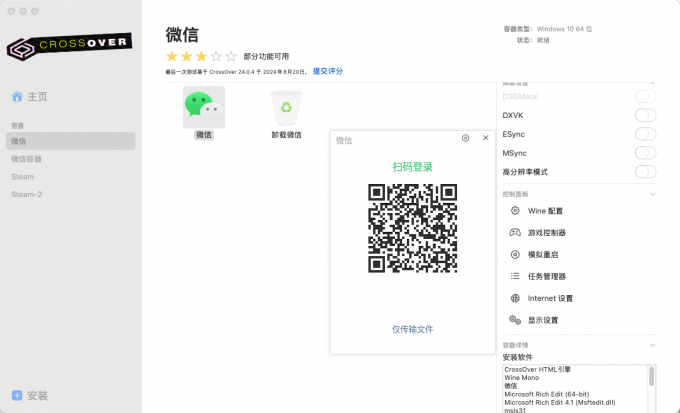Collapse the 控制面板 section chevron
Screen dimensions: 680x413
(652, 194)
